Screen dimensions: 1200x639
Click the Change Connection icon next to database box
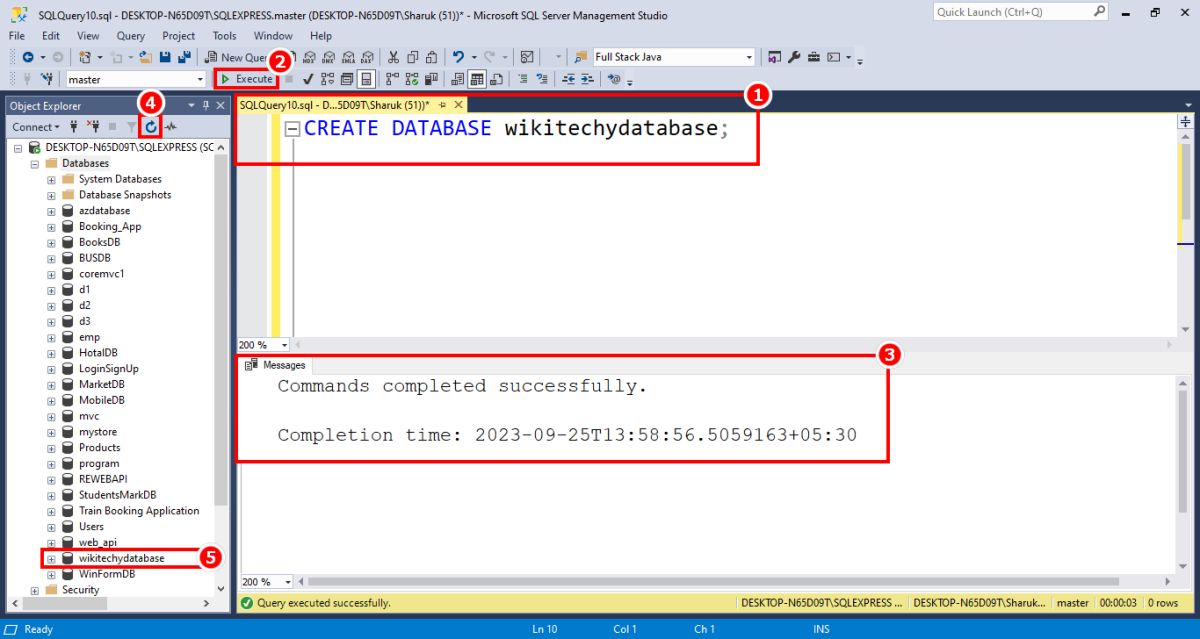click(x=47, y=79)
